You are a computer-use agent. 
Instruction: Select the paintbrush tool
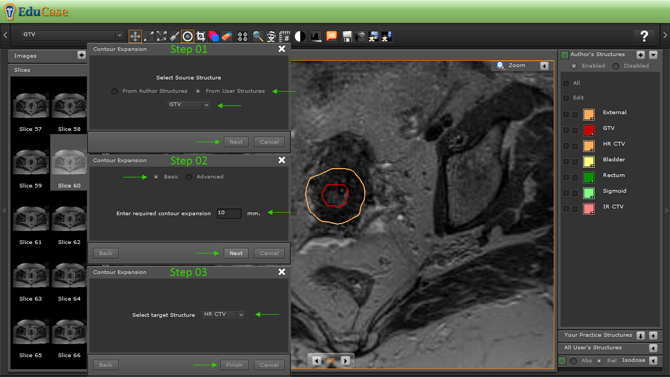click(x=174, y=36)
